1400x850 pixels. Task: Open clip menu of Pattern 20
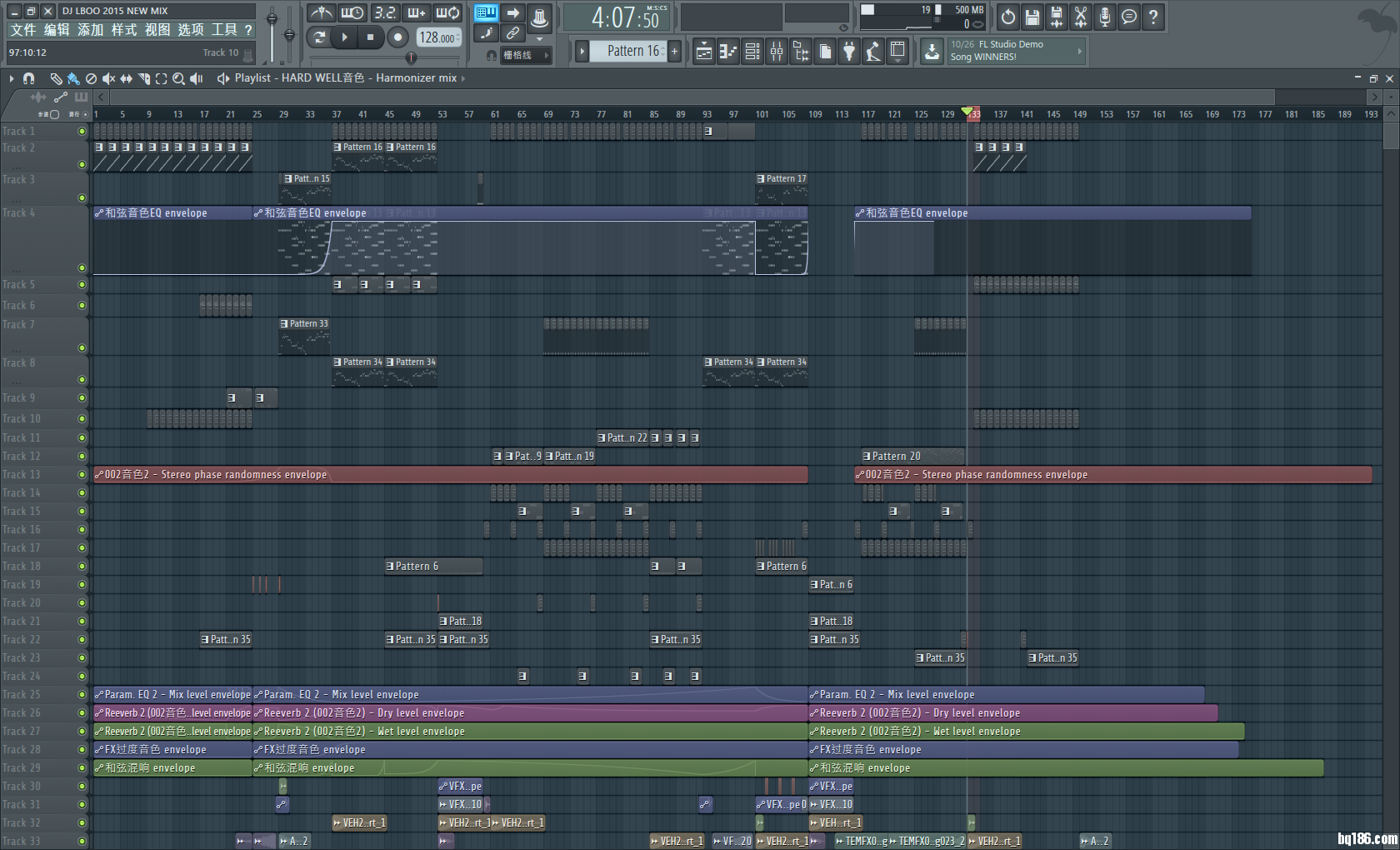tap(867, 456)
